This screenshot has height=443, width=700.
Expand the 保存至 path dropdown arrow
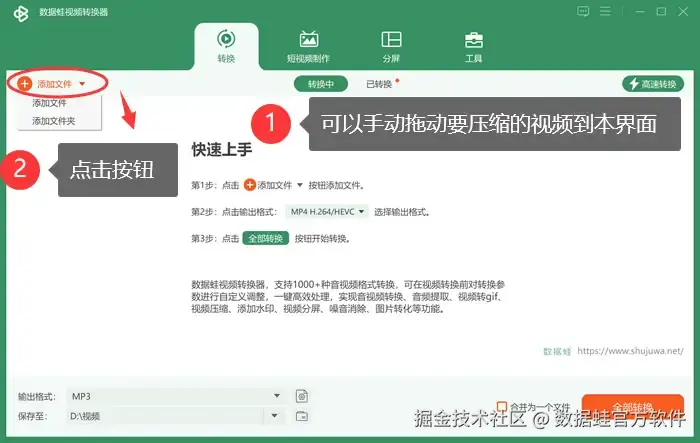(275, 416)
